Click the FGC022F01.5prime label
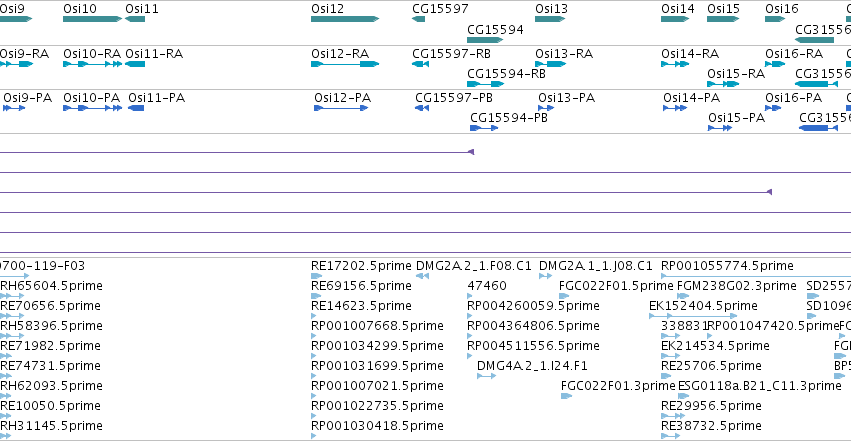 pyautogui.click(x=617, y=286)
